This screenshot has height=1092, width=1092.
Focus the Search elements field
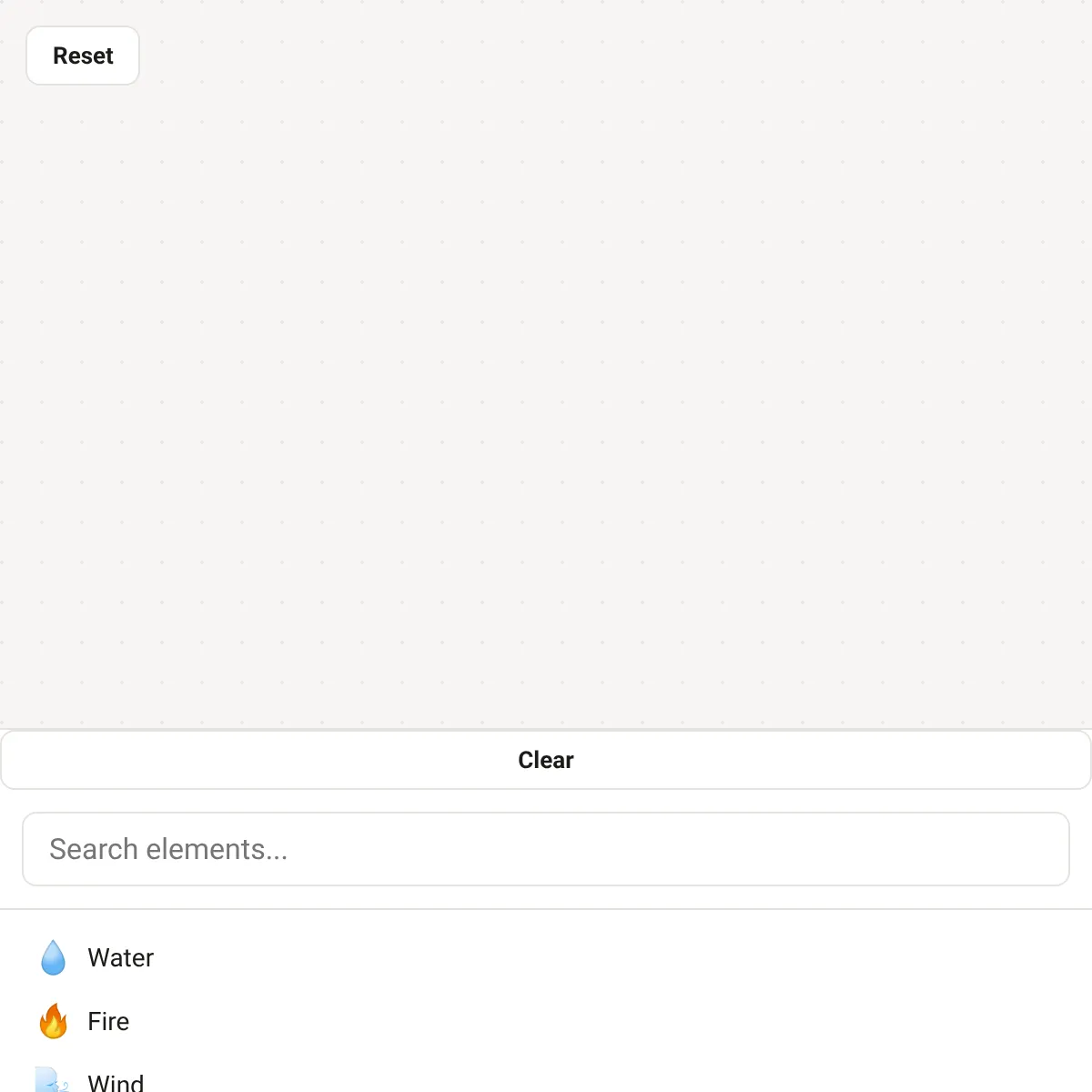click(546, 849)
